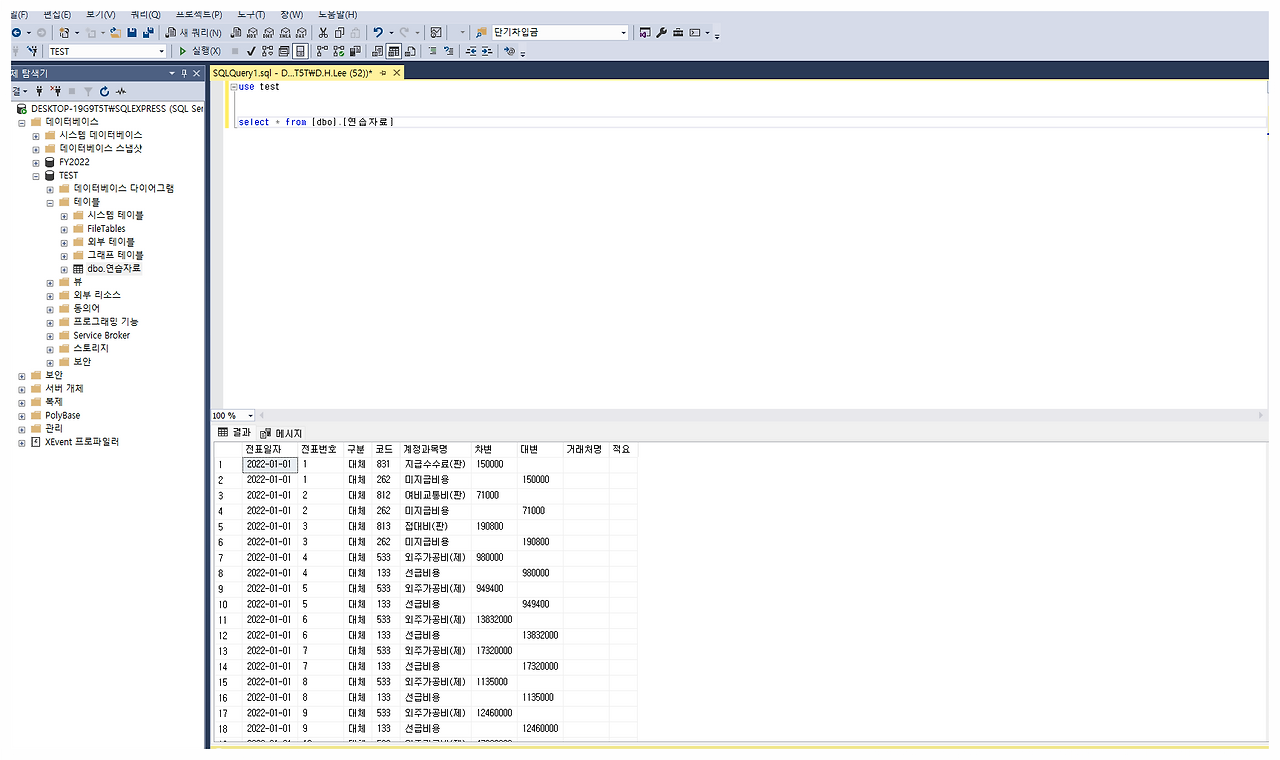Click the parse query checkmark icon
1280x760 pixels.
tap(251, 51)
